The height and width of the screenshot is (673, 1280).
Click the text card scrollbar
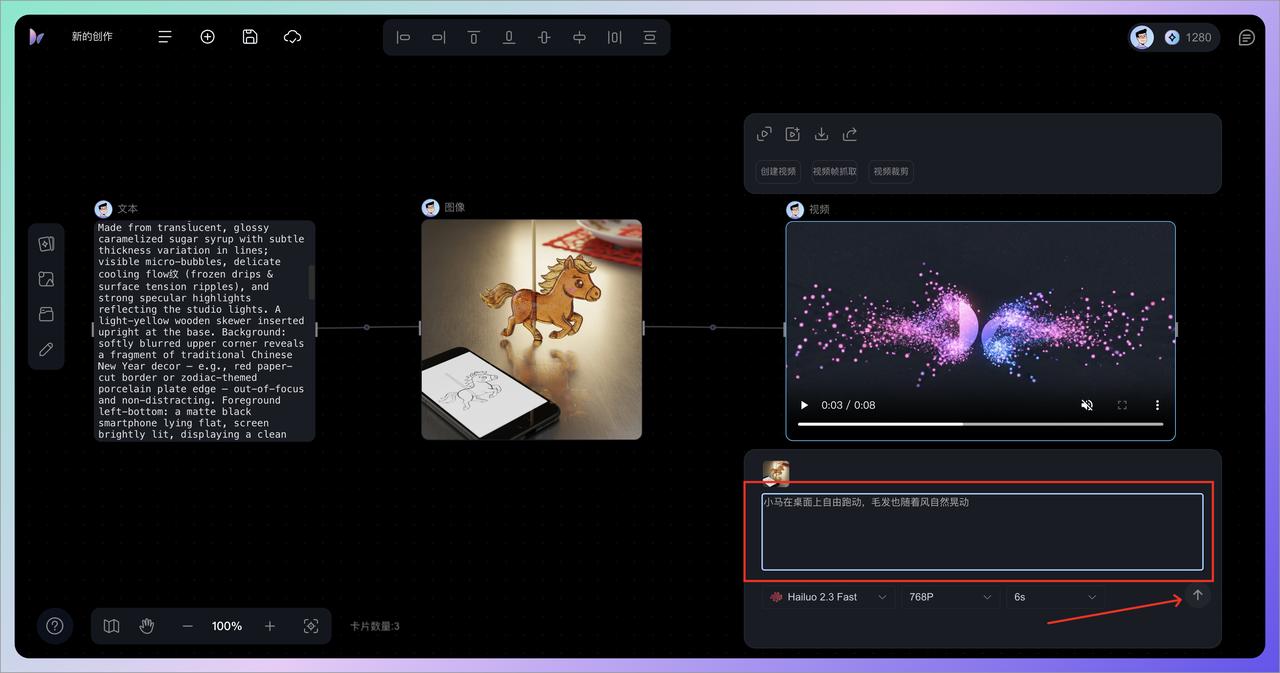(x=311, y=282)
